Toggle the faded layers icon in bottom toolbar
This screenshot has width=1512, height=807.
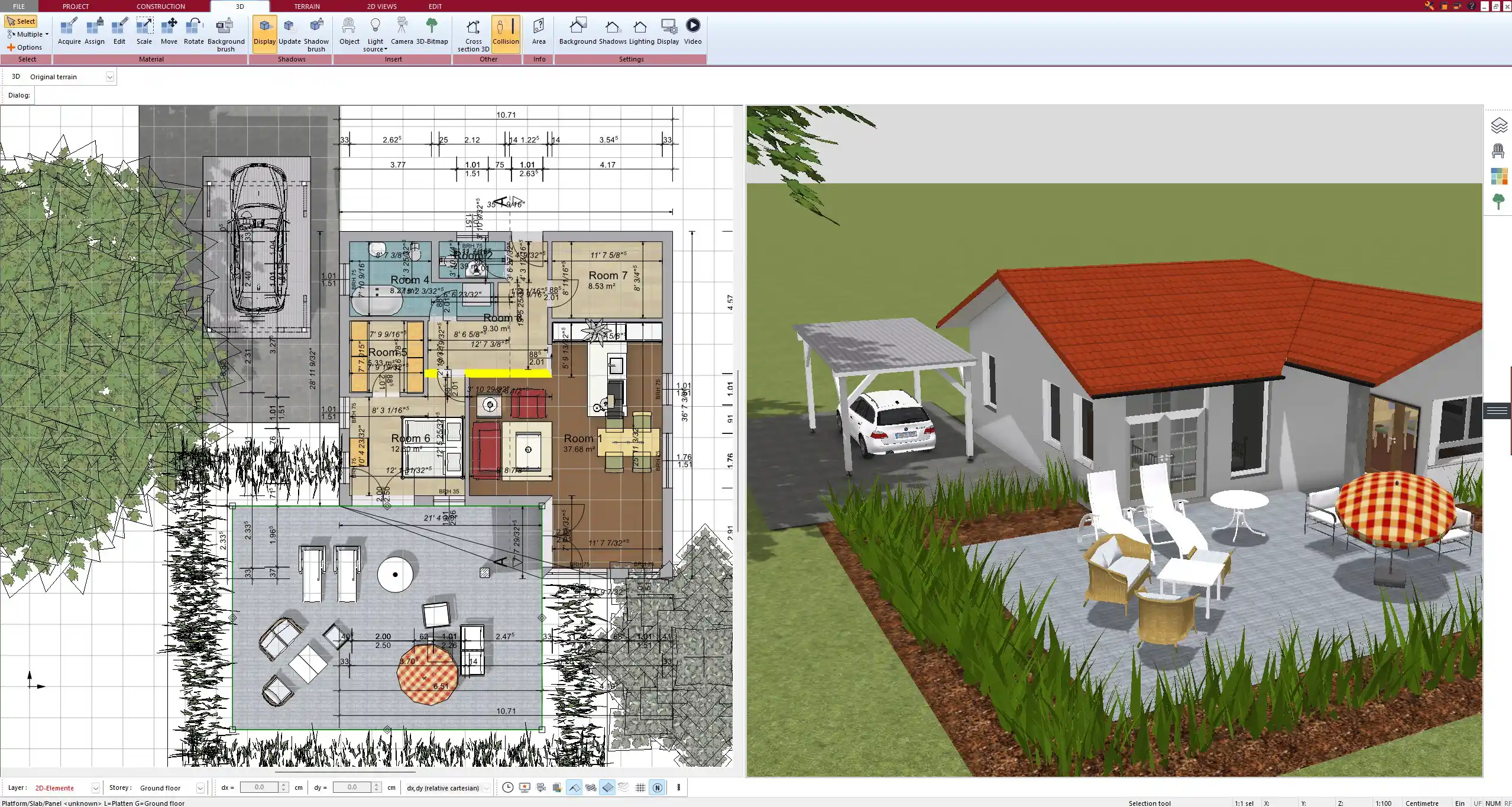tap(624, 787)
